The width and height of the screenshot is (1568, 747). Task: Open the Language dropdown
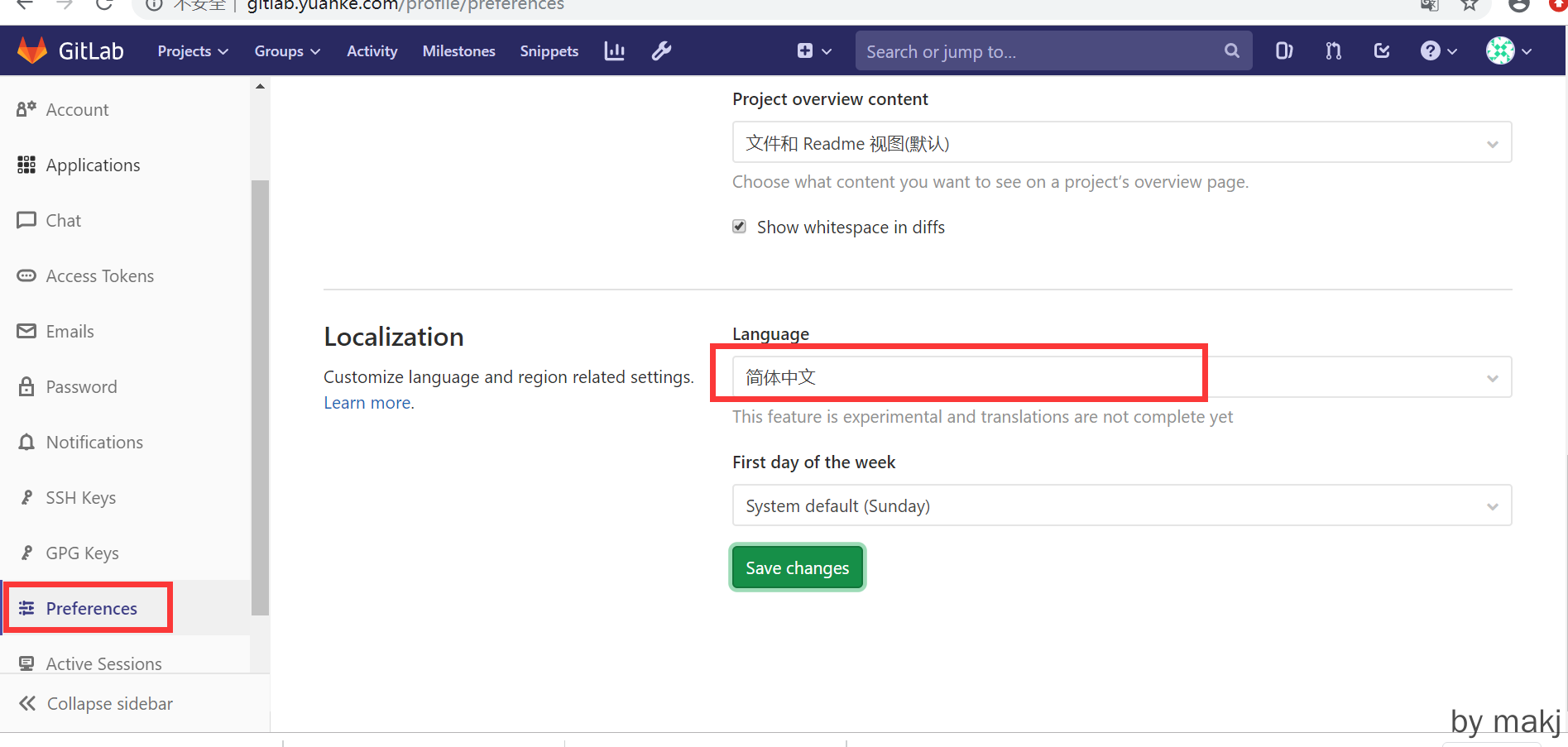click(x=1121, y=377)
